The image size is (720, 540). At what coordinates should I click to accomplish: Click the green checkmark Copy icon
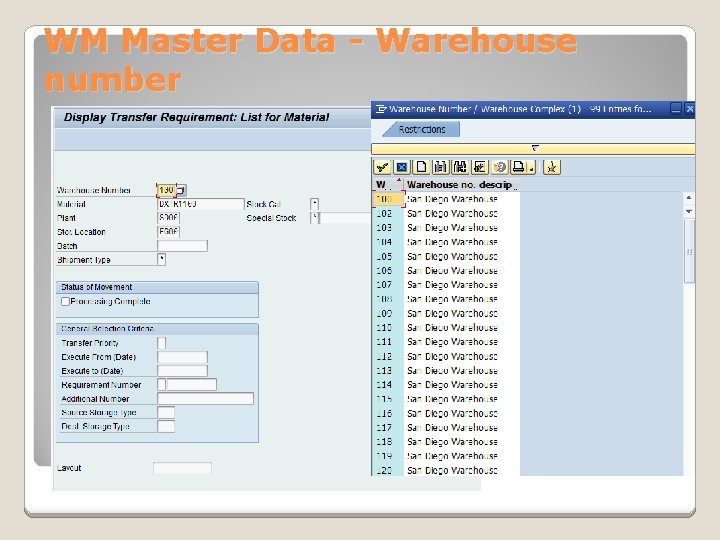(x=382, y=167)
